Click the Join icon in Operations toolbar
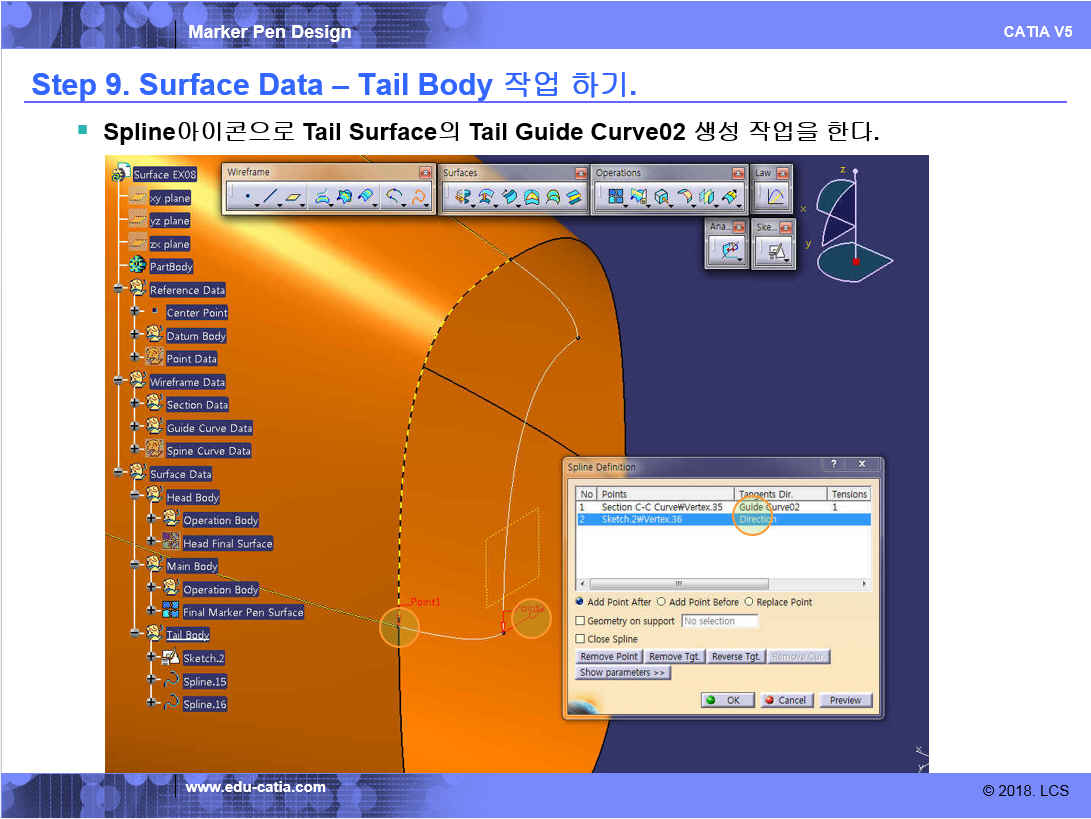The image size is (1091, 819). 617,197
